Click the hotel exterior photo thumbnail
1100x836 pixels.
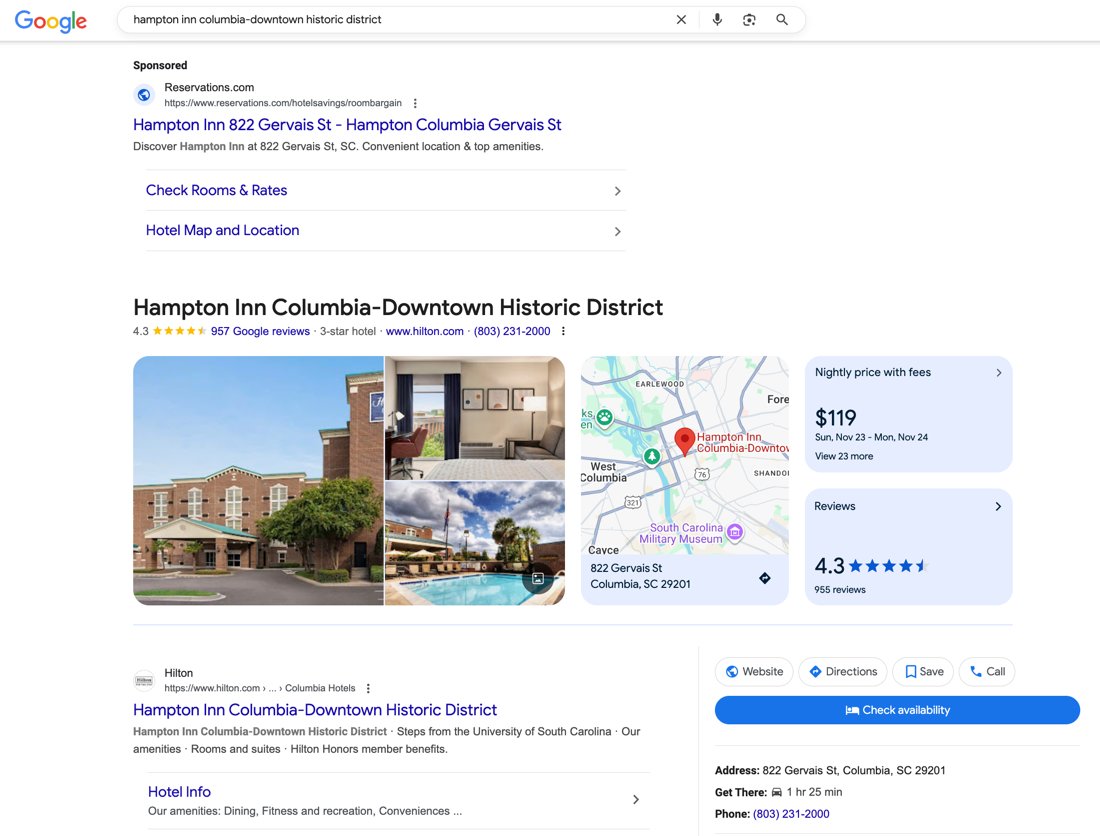(257, 480)
